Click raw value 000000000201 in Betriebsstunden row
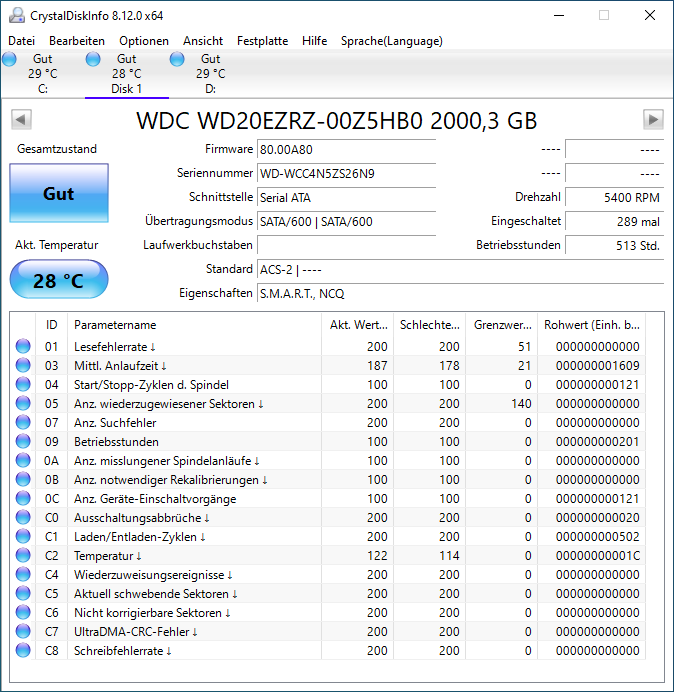The image size is (674, 692). (x=598, y=441)
